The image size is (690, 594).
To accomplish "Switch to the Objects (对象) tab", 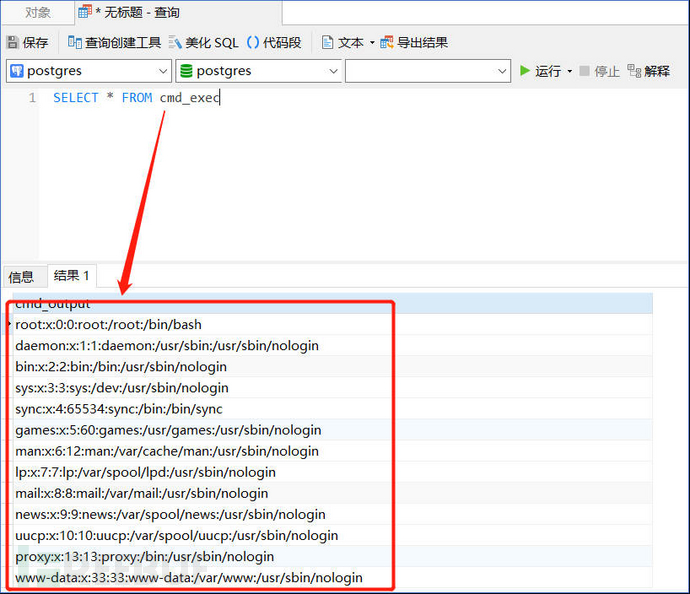I will [x=38, y=12].
